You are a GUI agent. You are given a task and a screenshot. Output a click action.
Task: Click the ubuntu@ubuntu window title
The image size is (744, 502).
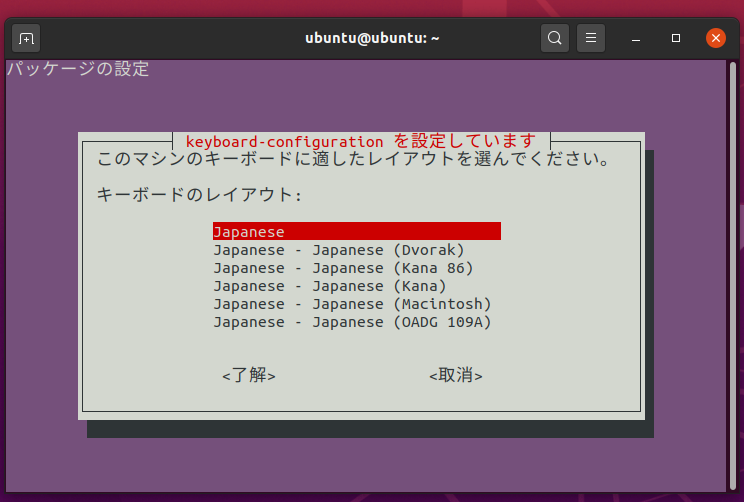pyautogui.click(x=372, y=38)
